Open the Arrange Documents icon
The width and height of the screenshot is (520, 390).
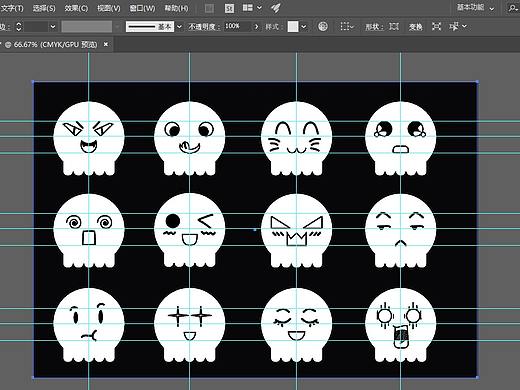pos(248,8)
